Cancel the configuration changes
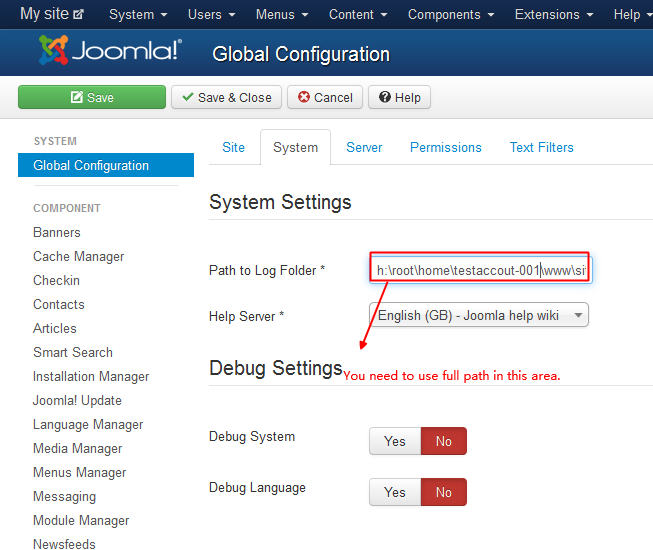The image size is (653, 550). (325, 97)
